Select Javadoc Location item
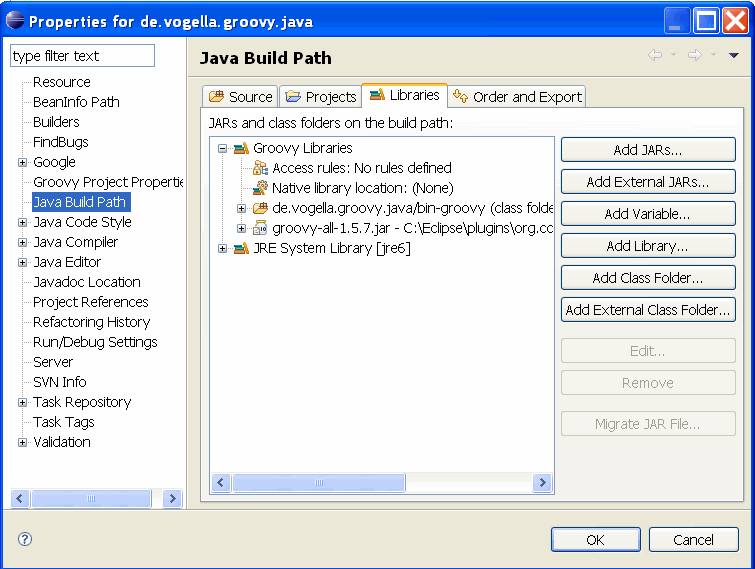 (x=87, y=282)
